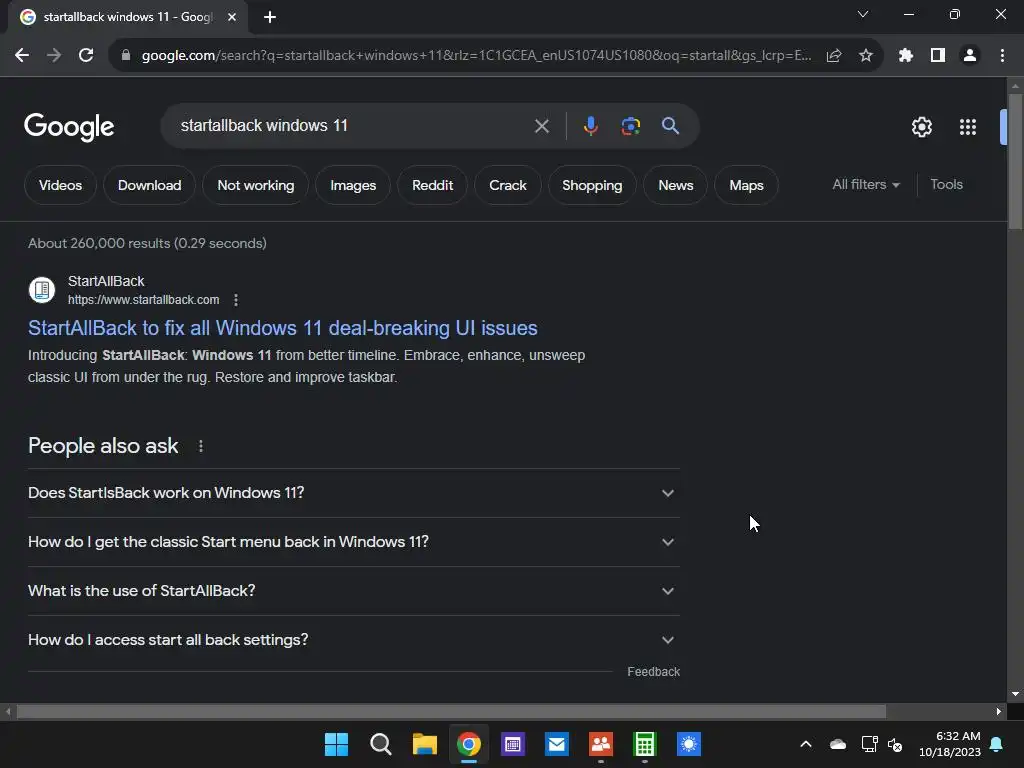View site information lock icon

click(125, 56)
